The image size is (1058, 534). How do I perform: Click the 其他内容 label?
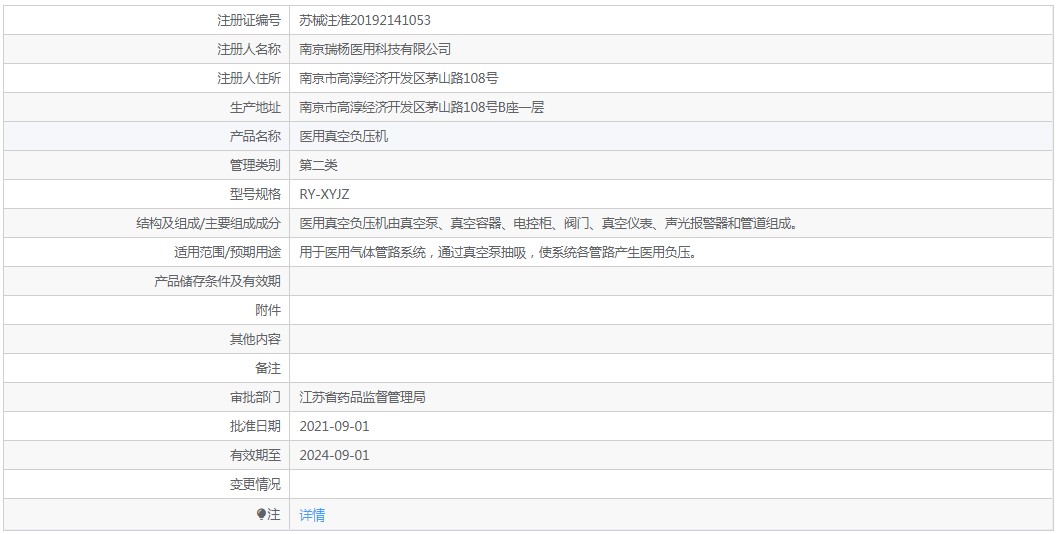(255, 340)
